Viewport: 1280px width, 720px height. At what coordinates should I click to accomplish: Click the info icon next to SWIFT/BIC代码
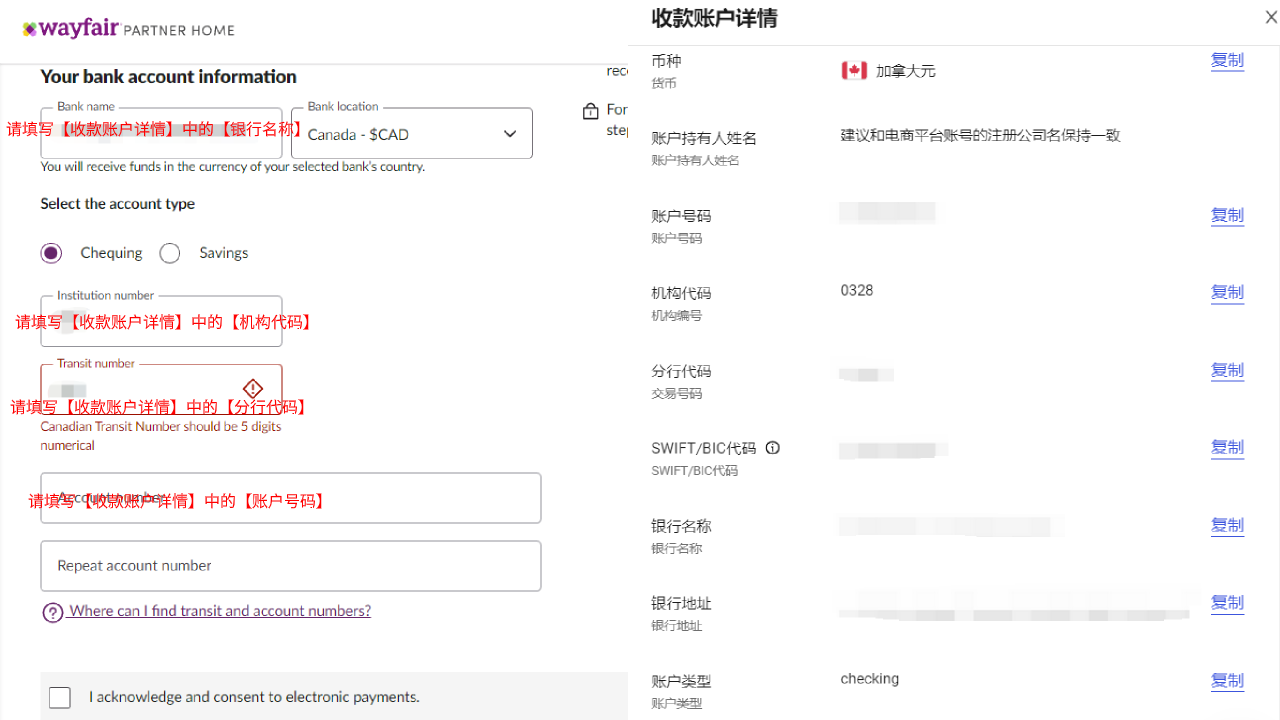click(772, 447)
